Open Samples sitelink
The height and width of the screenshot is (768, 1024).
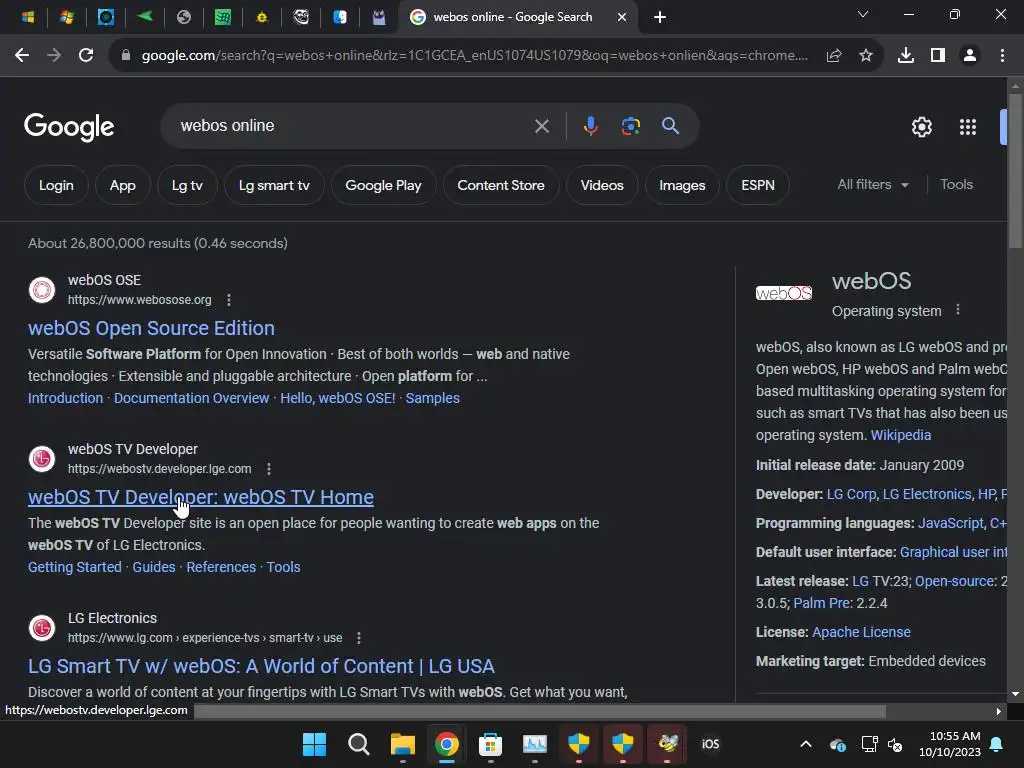point(432,398)
